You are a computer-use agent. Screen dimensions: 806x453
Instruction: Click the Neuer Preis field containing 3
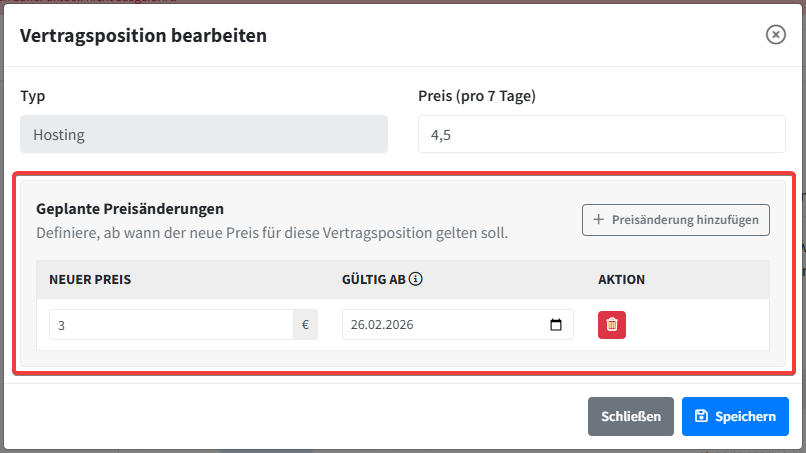[170, 325]
